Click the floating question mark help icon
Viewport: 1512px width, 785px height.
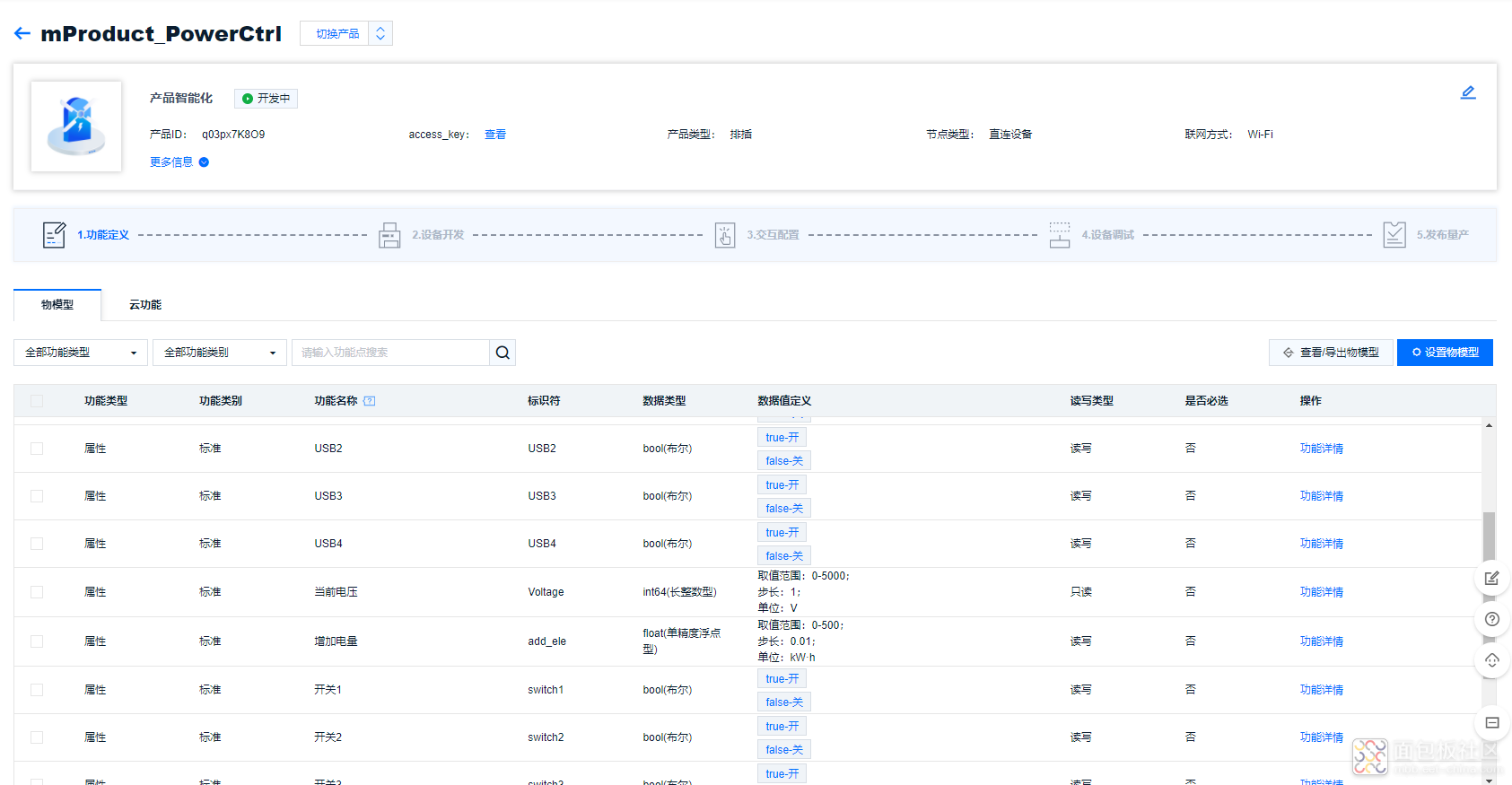[1491, 619]
